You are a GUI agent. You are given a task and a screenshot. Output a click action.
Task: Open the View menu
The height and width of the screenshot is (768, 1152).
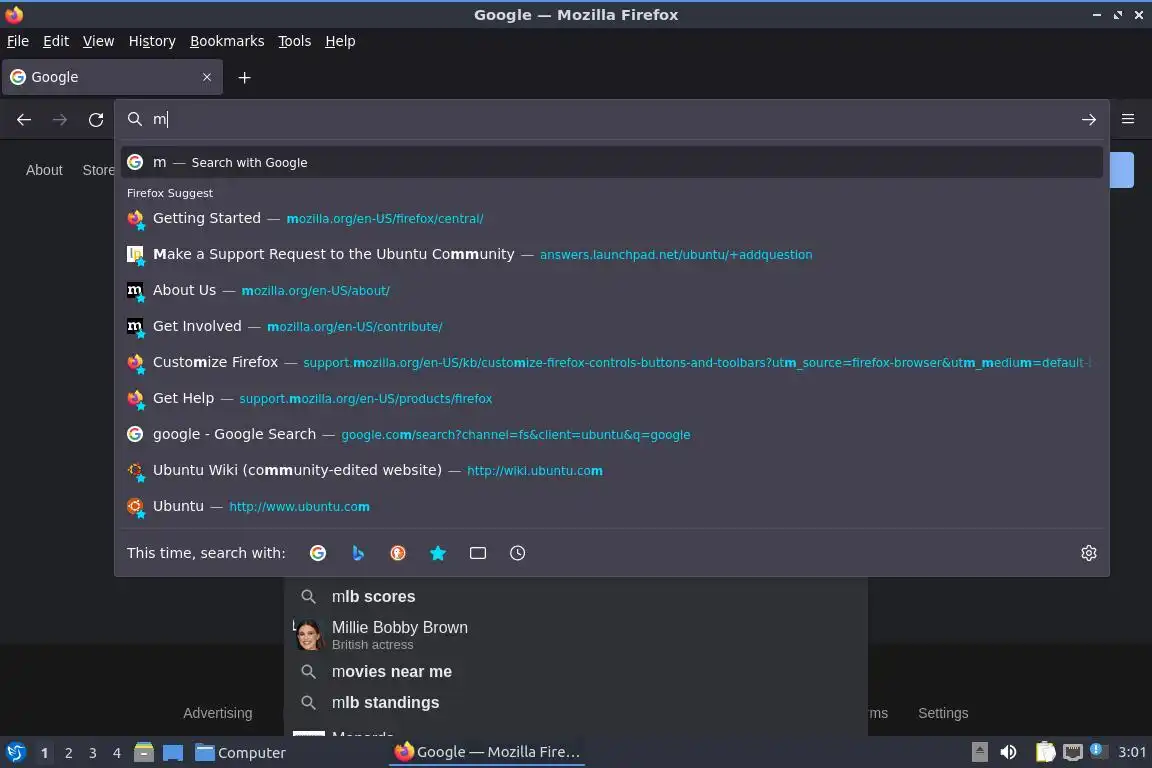click(x=98, y=41)
